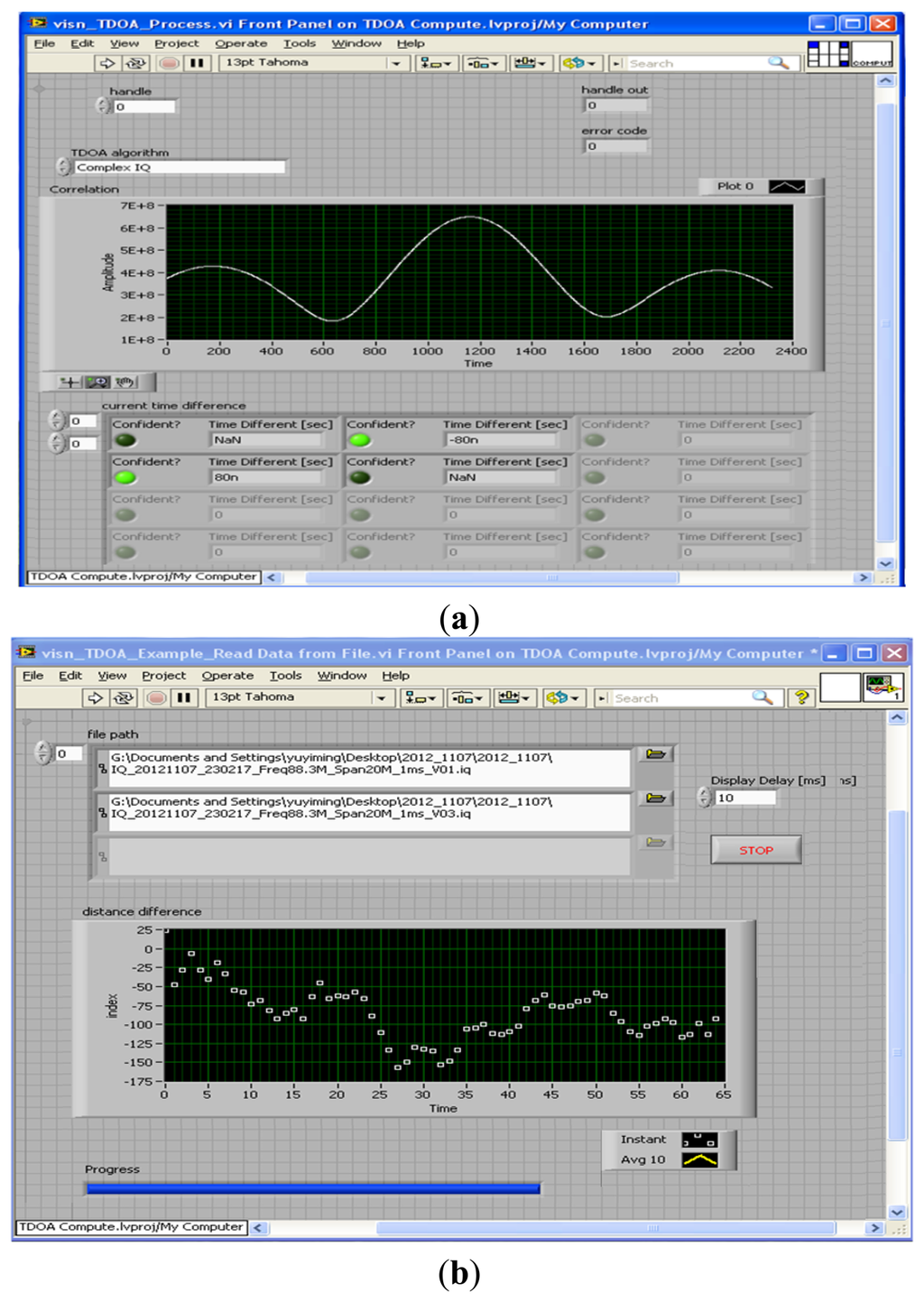This screenshot has height=1302, width=924.
Task: Expand font dropdown in TDOA_Process window toolbar
Action: (x=396, y=63)
